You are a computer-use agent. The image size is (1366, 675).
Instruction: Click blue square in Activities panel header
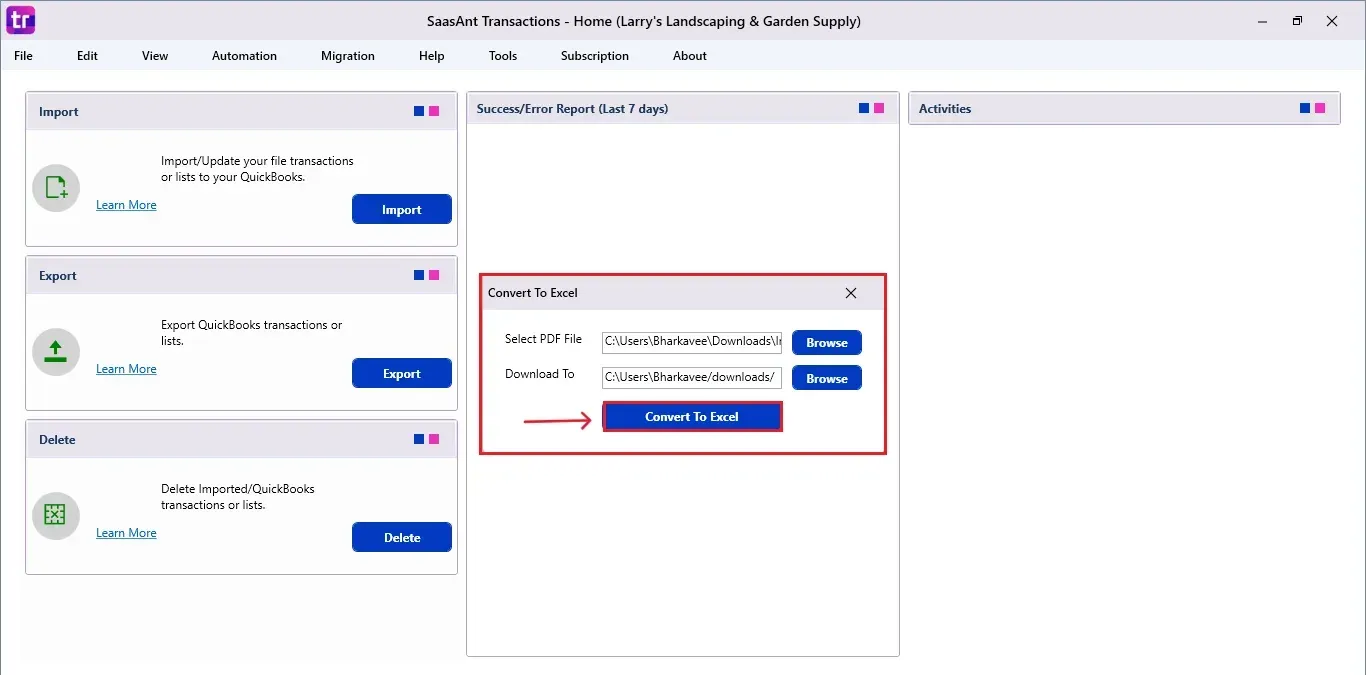(1305, 108)
